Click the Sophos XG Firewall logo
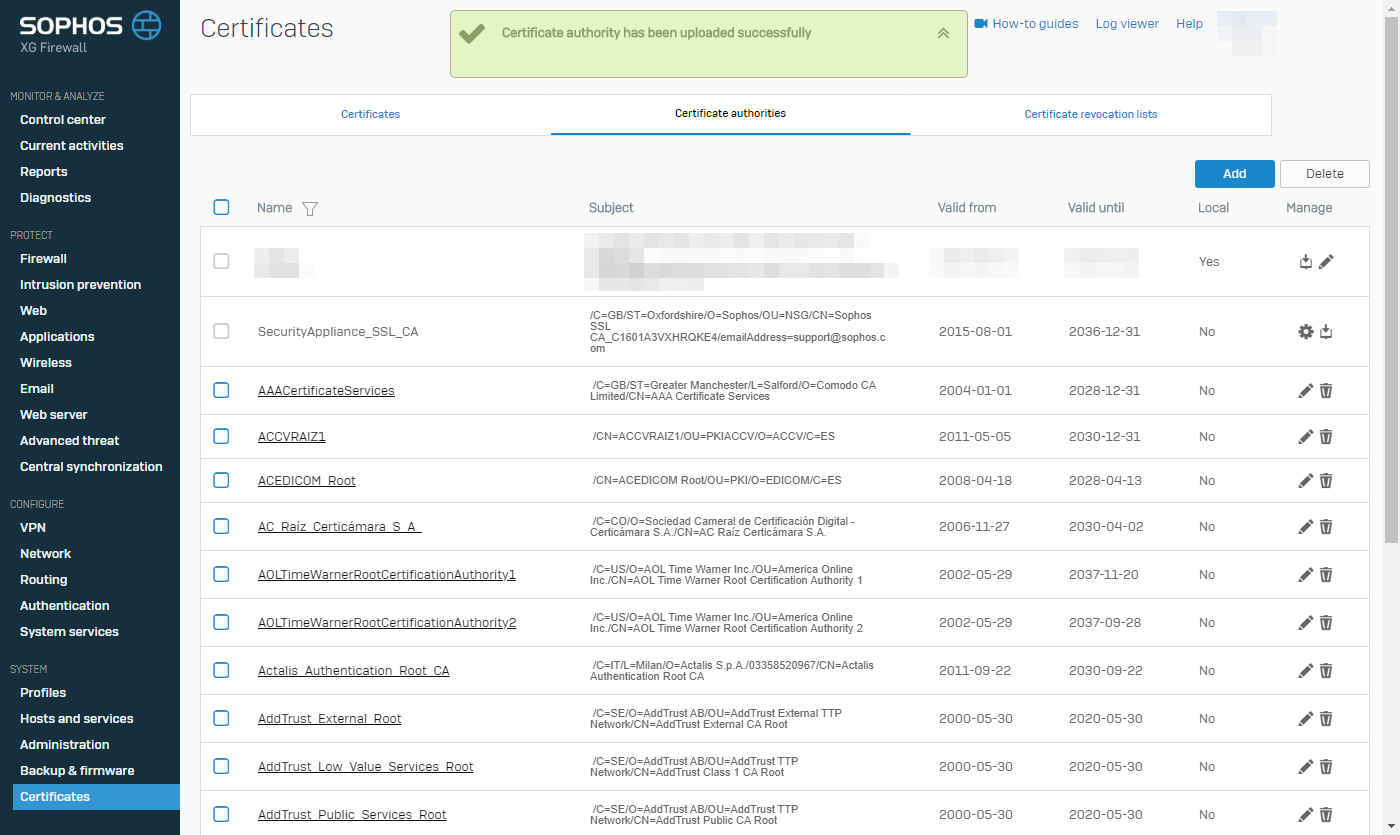Viewport: 1400px width, 835px height. tap(90, 33)
